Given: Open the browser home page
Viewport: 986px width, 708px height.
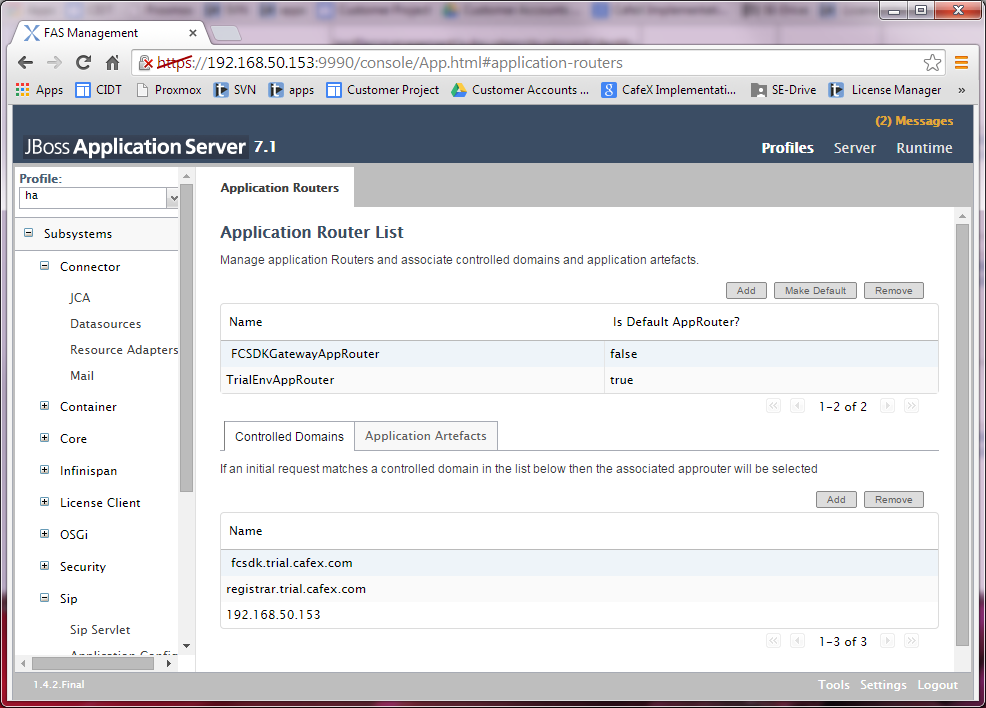Looking at the screenshot, I should tap(113, 62).
